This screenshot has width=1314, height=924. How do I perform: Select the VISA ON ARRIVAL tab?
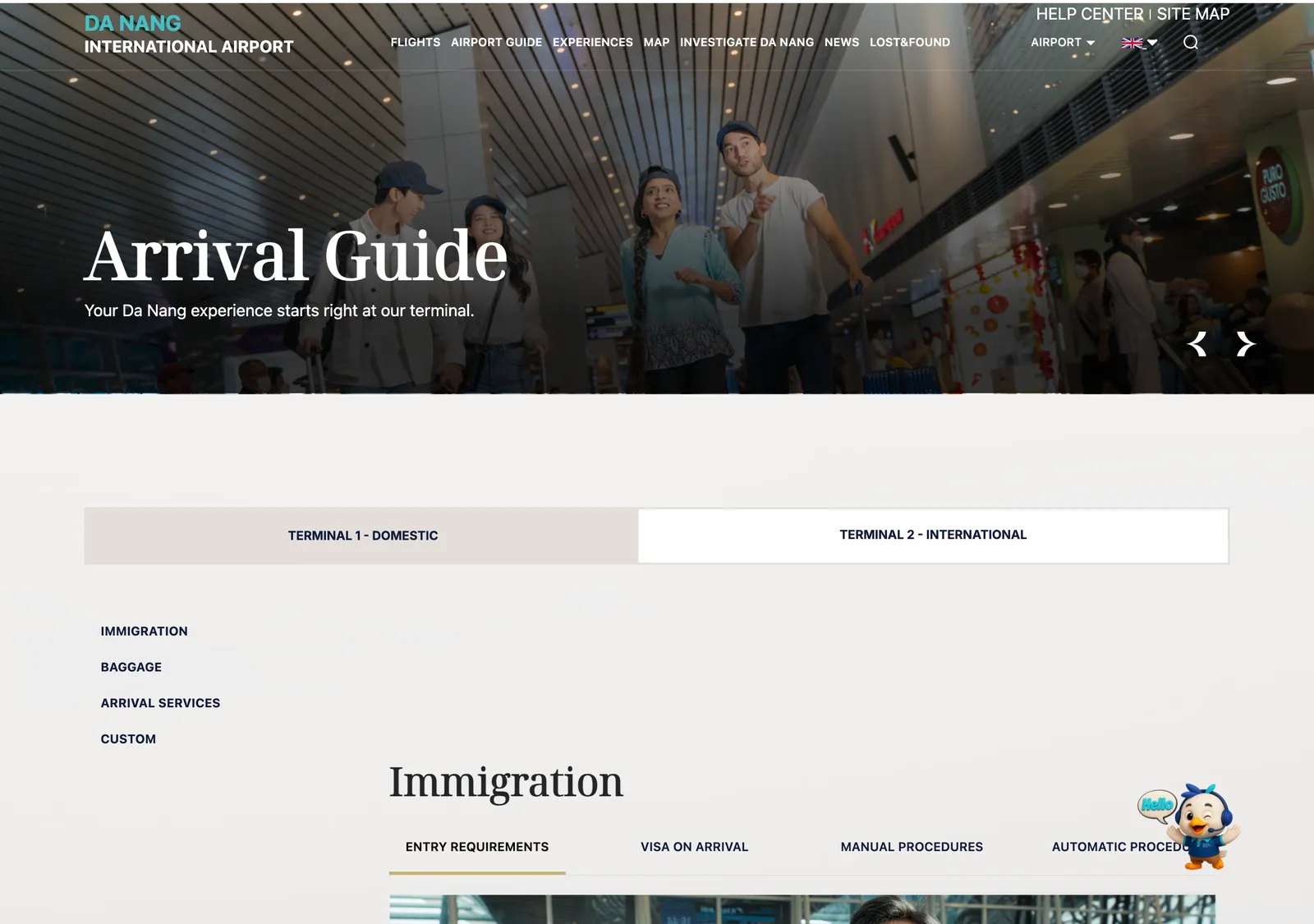(x=695, y=847)
